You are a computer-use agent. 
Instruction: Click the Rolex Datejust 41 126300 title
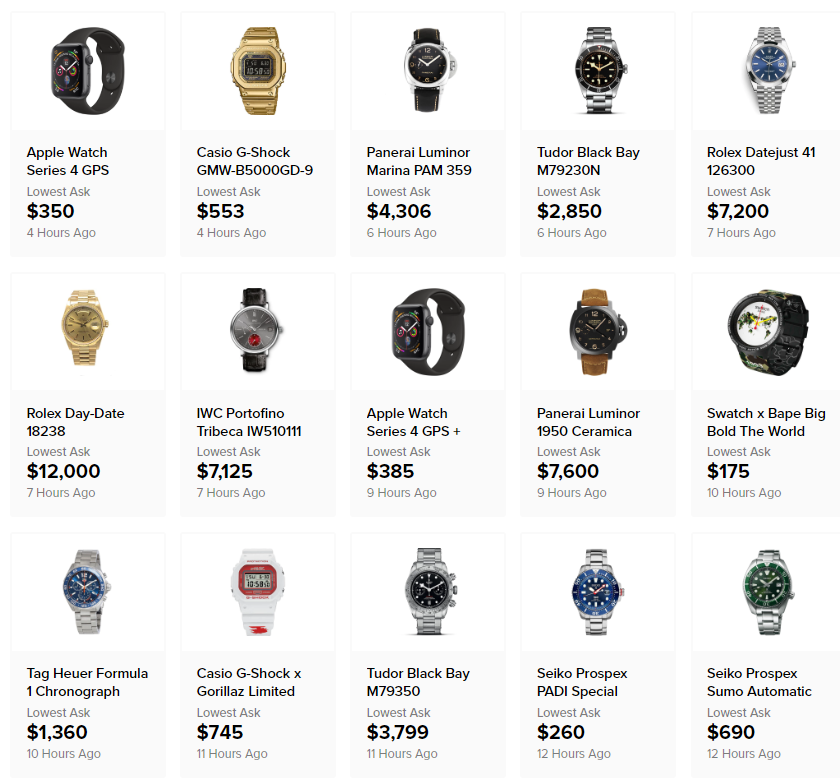pos(761,161)
